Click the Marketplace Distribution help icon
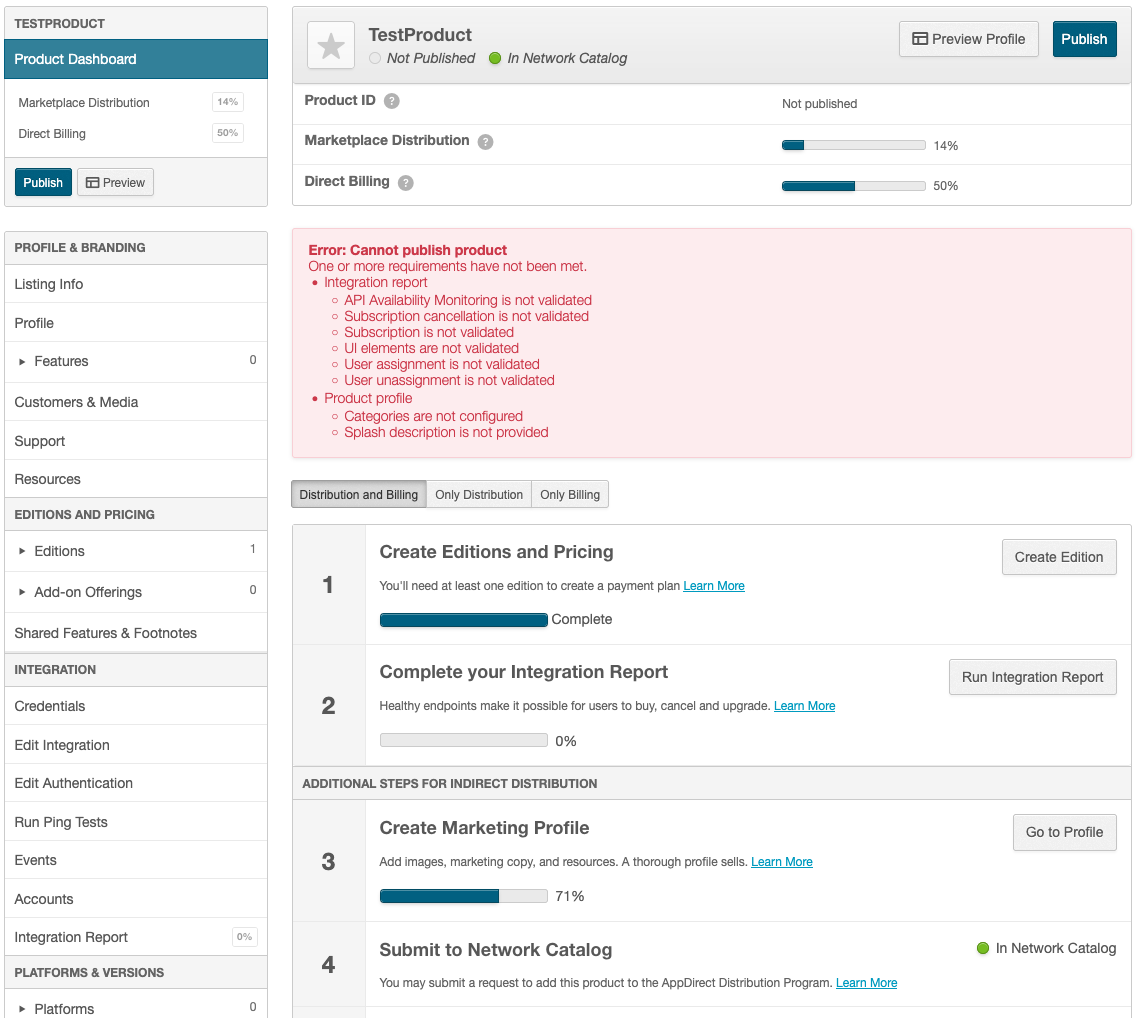The image size is (1140, 1018). (485, 142)
